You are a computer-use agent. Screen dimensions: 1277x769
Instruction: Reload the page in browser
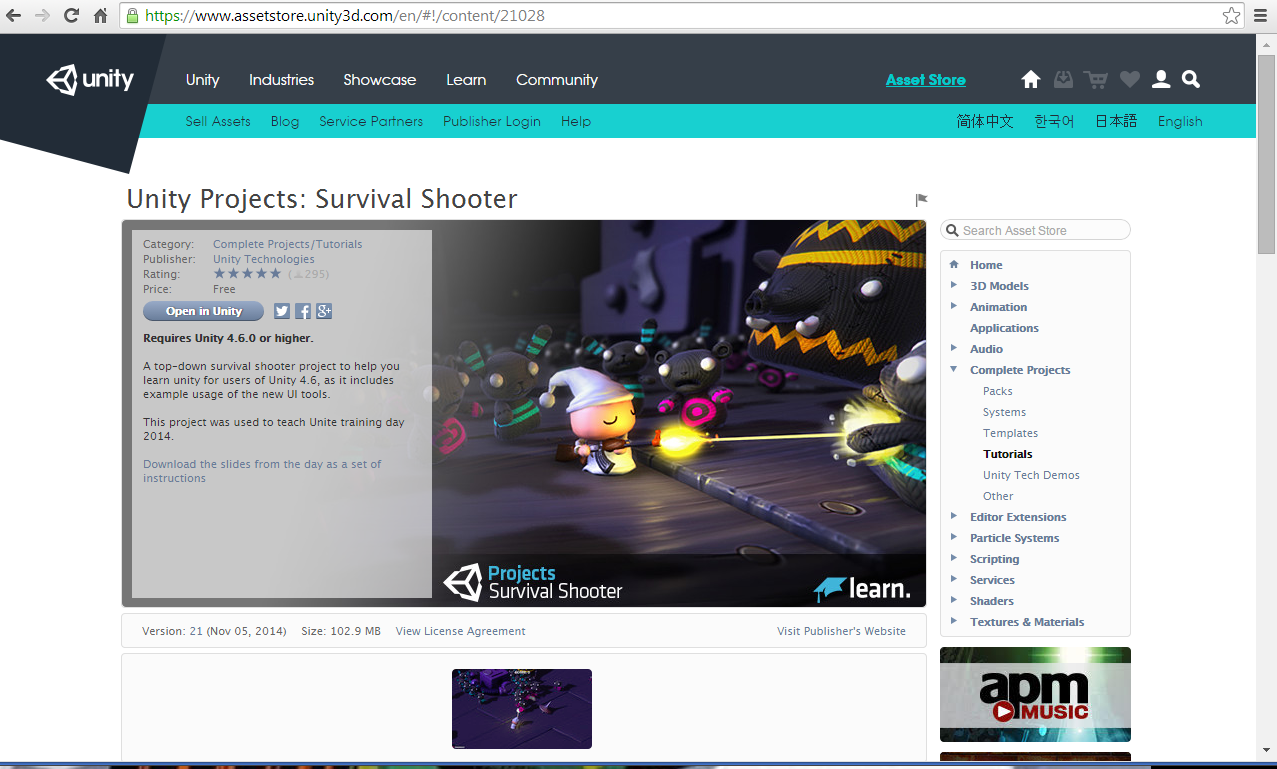point(71,16)
